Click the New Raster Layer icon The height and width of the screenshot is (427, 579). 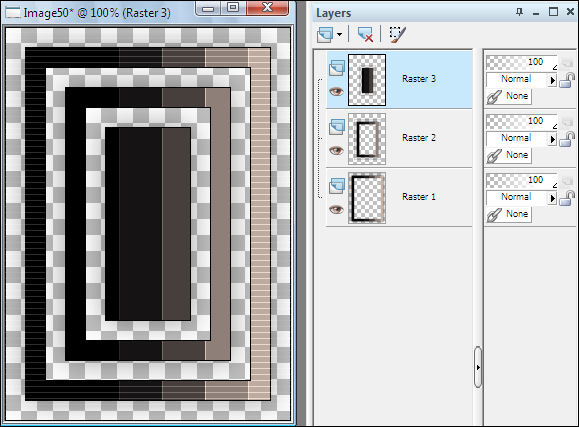[325, 35]
